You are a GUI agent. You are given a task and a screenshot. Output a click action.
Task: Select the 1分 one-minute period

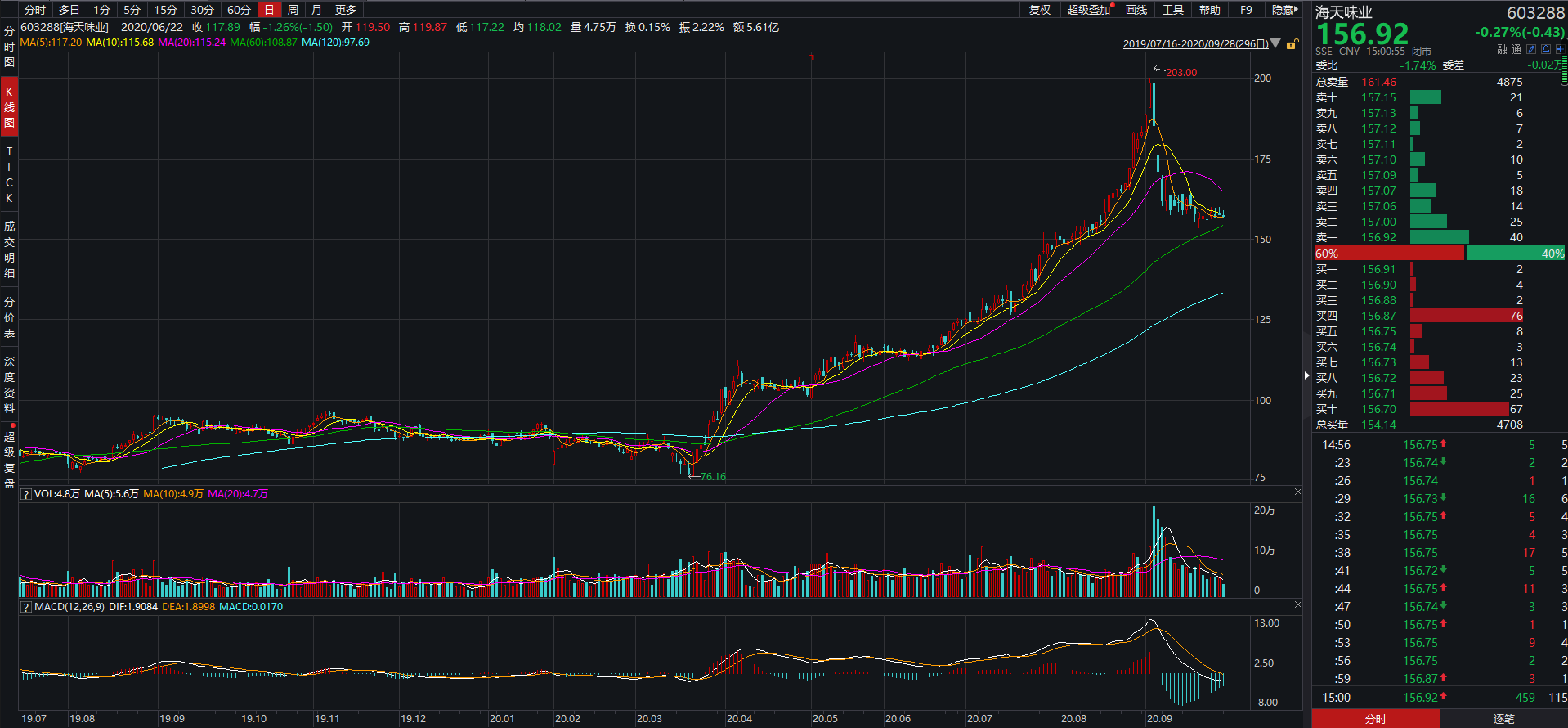(x=101, y=10)
